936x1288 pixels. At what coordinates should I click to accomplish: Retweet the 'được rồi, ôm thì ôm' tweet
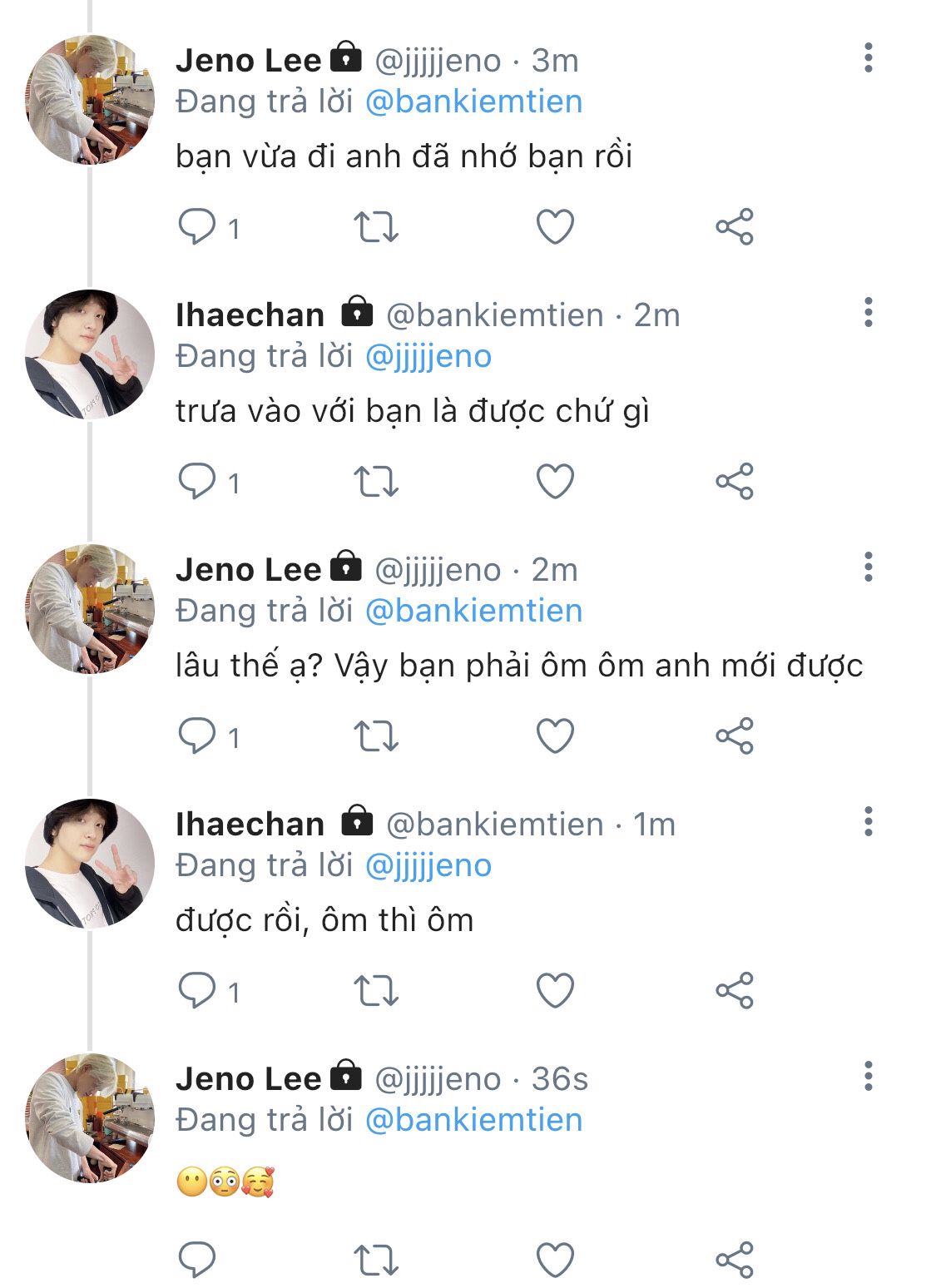point(376,991)
